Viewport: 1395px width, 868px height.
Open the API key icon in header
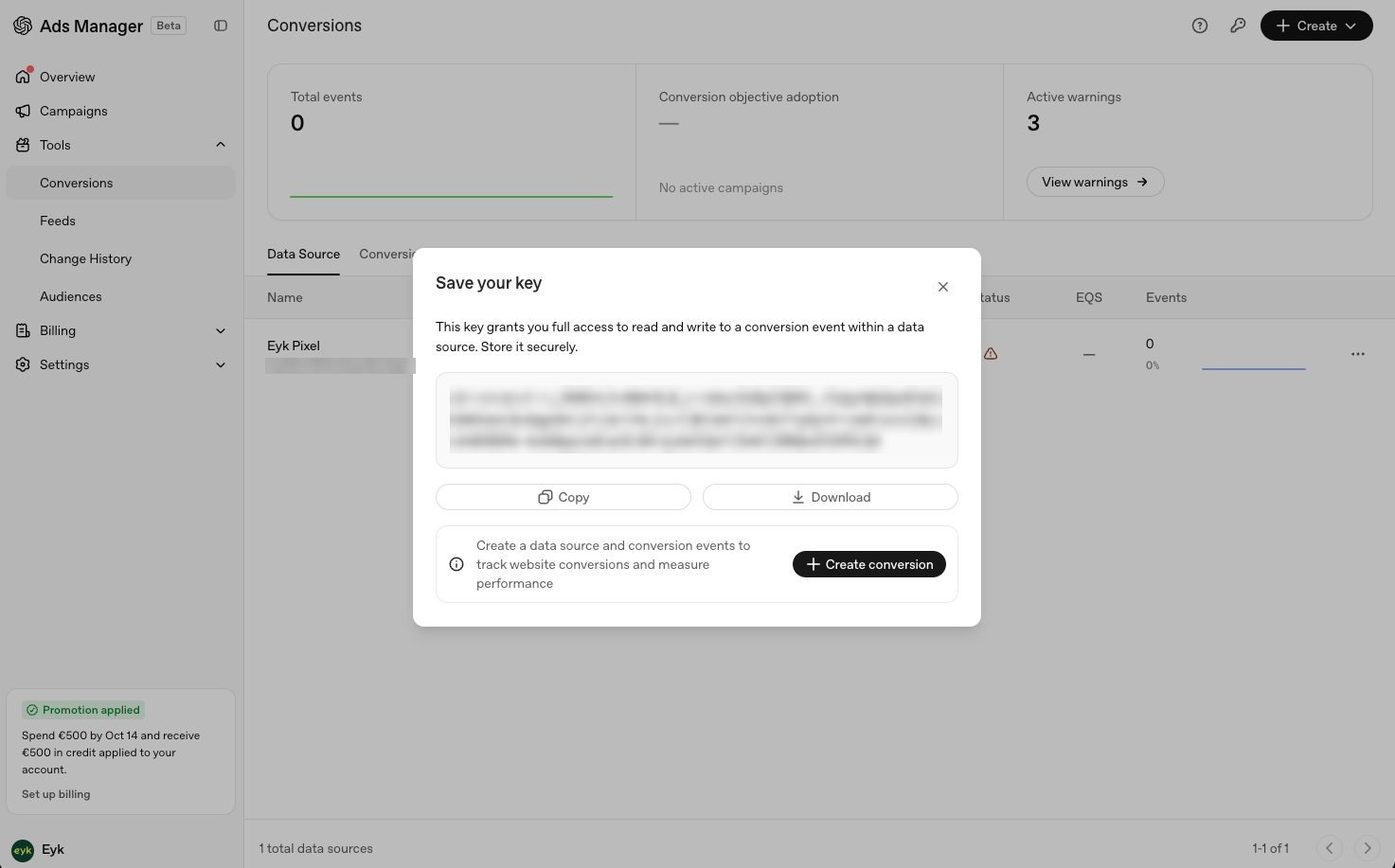click(1238, 26)
